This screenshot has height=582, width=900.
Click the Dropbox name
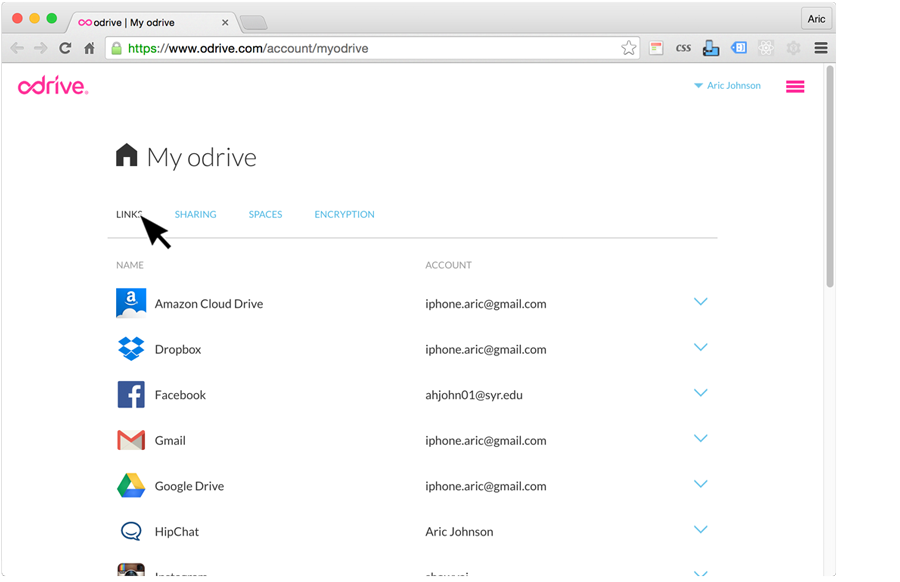[178, 349]
